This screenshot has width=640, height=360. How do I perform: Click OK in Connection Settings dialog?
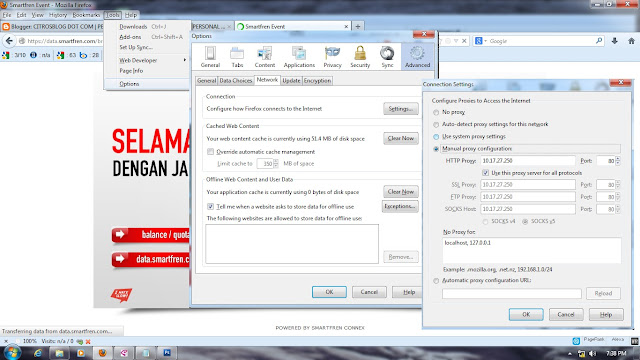526,315
